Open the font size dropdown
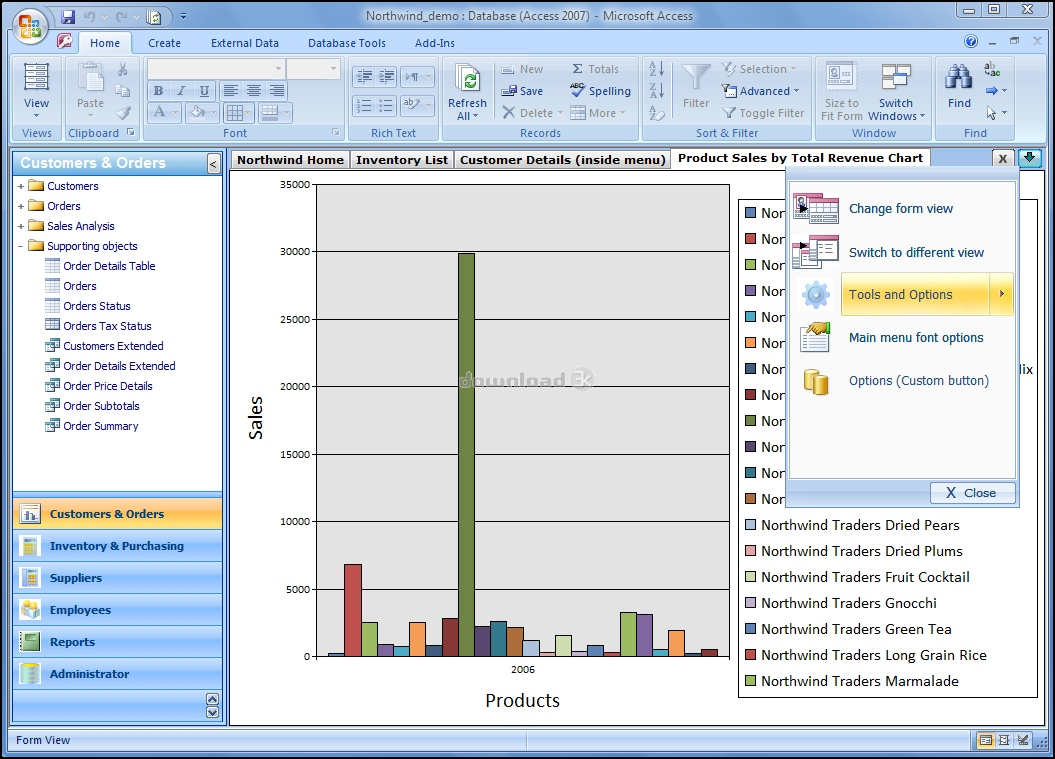 click(x=332, y=69)
